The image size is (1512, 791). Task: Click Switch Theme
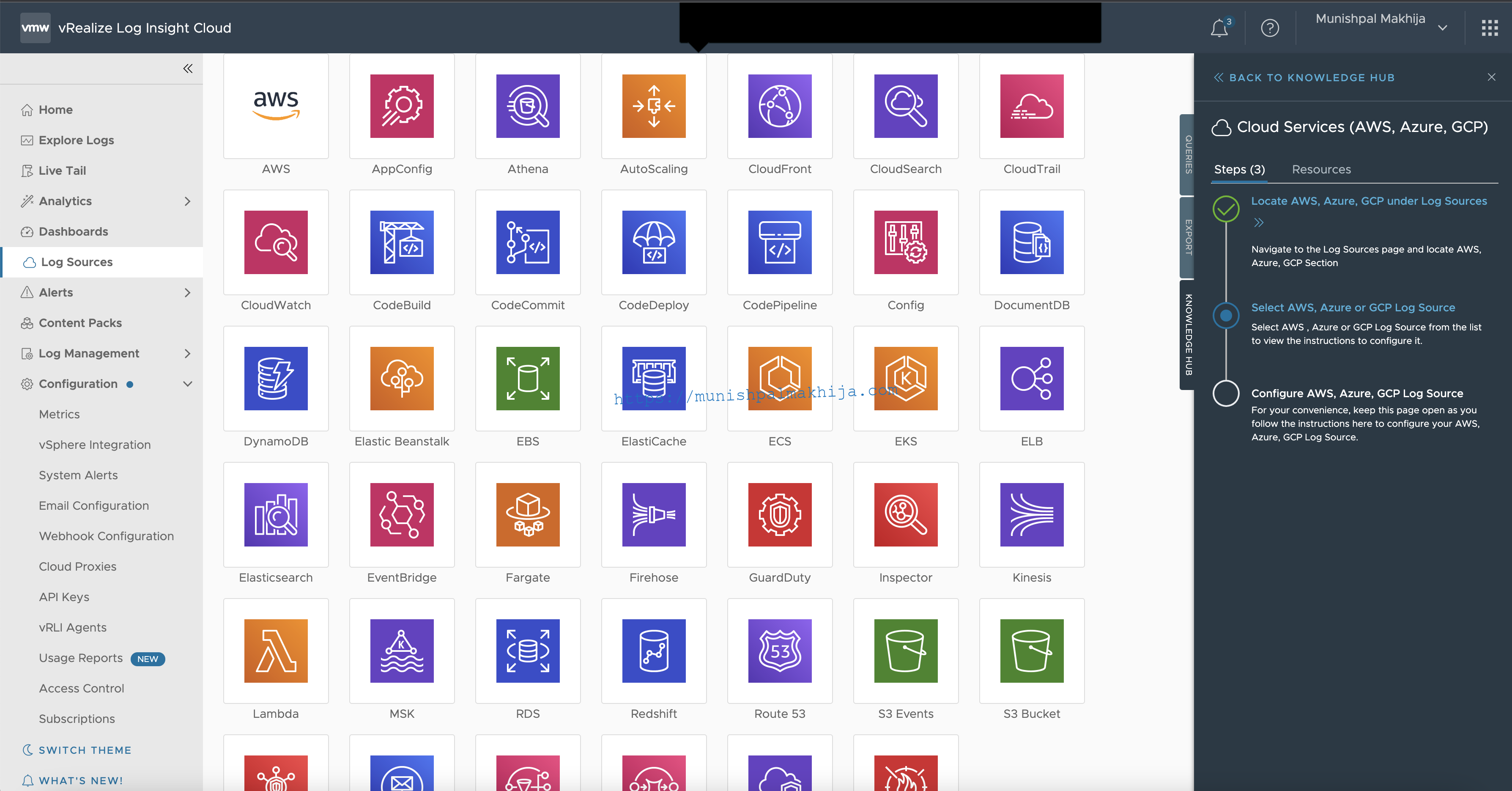77,750
